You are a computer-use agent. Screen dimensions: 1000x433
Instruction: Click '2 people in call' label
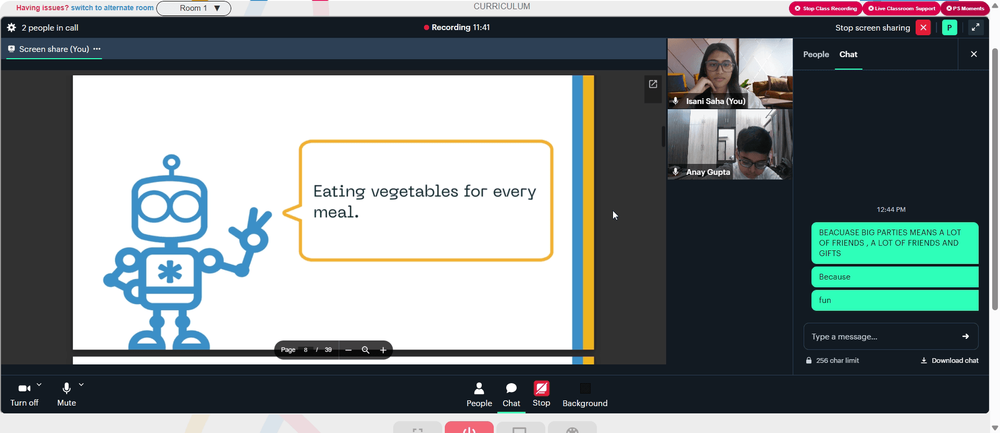[50, 28]
